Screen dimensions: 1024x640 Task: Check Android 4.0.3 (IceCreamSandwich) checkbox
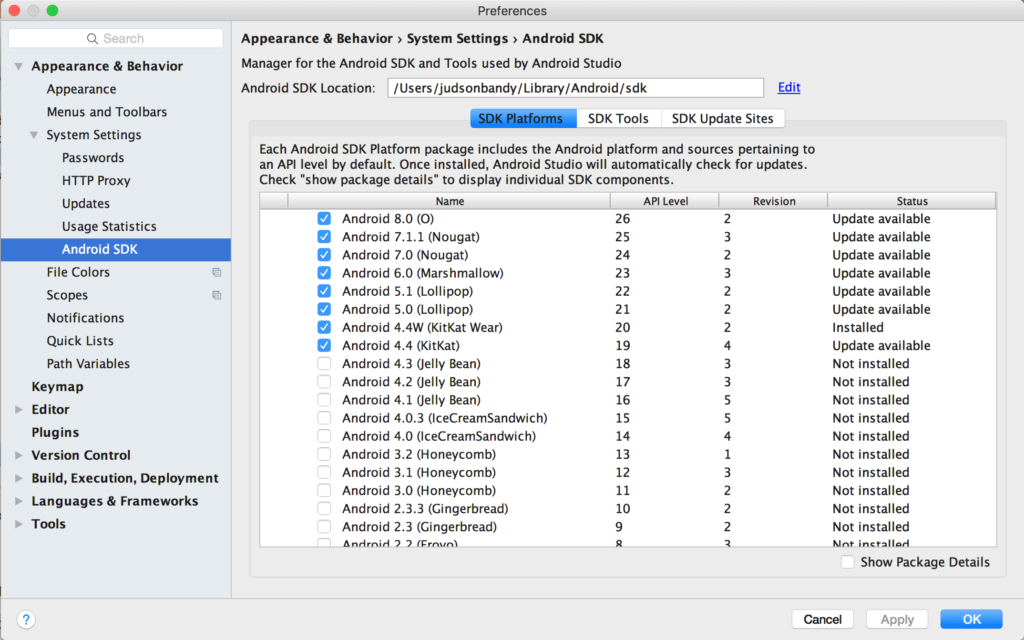tap(324, 418)
